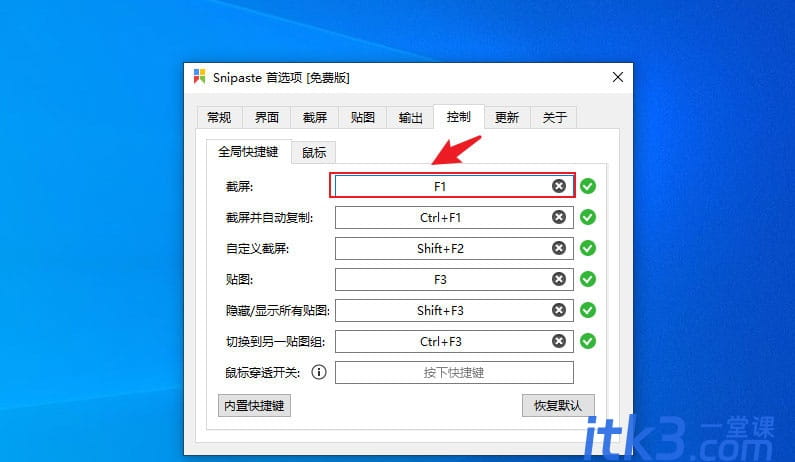This screenshot has height=462, width=795.
Task: Switch to the 鼠标 sub-tab
Action: pos(314,152)
